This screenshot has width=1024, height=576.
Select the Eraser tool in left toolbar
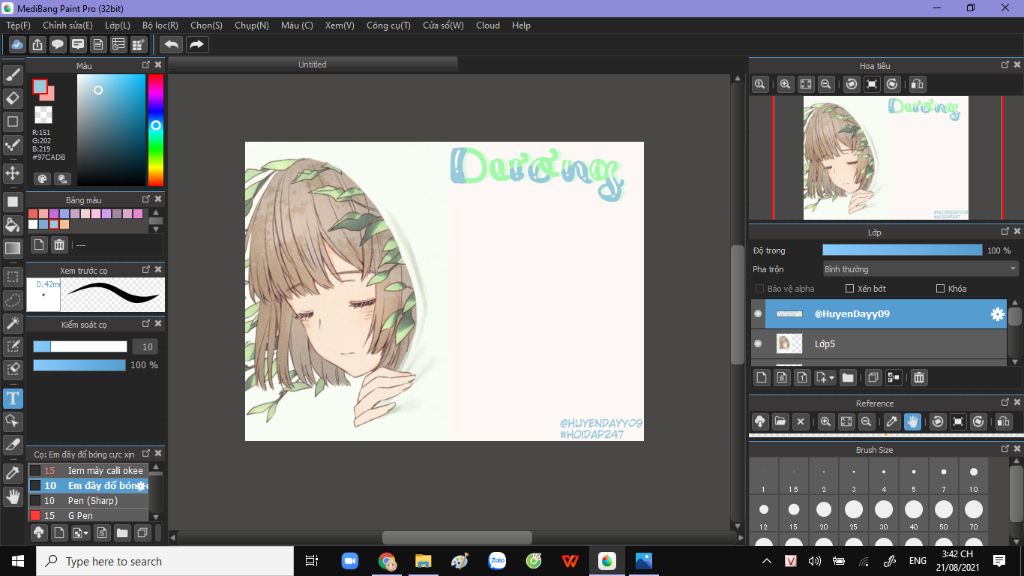coord(13,98)
